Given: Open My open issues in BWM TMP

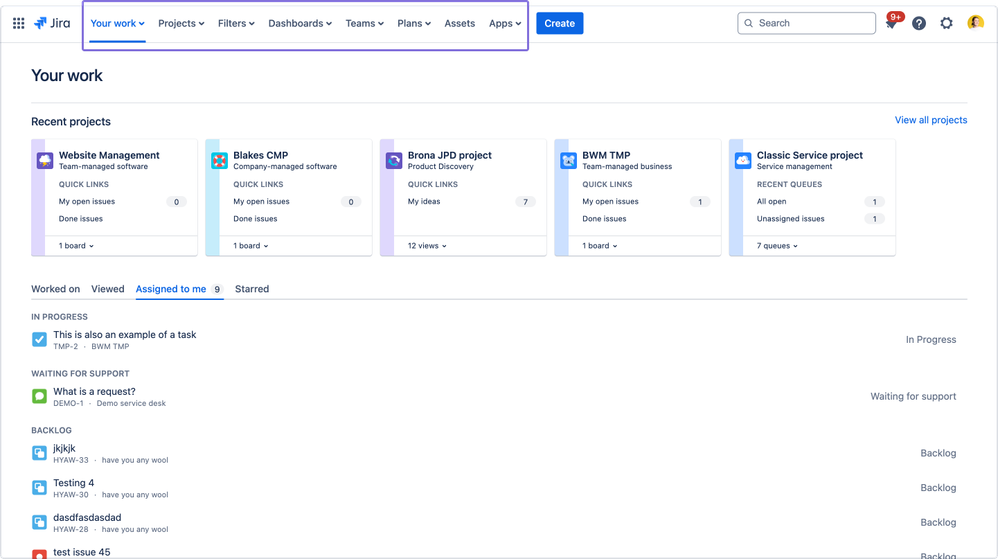Looking at the screenshot, I should pos(610,201).
